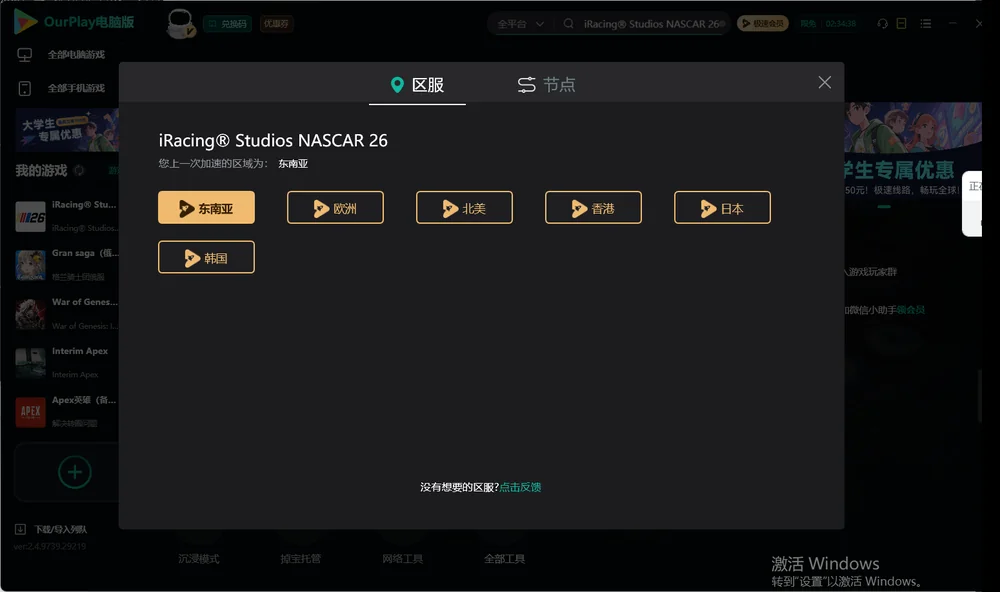
Task: Switch to the 区服 tab
Action: point(417,85)
